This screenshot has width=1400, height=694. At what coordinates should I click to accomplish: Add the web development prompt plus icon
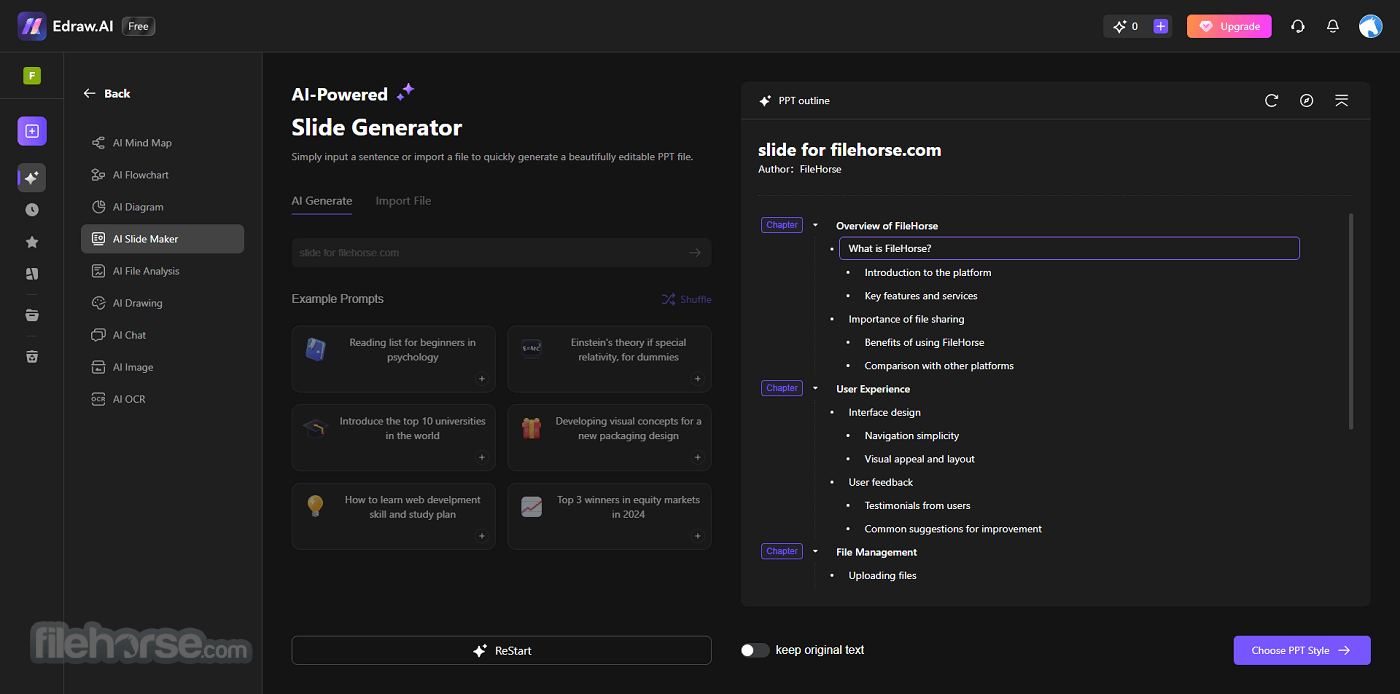[x=481, y=536]
